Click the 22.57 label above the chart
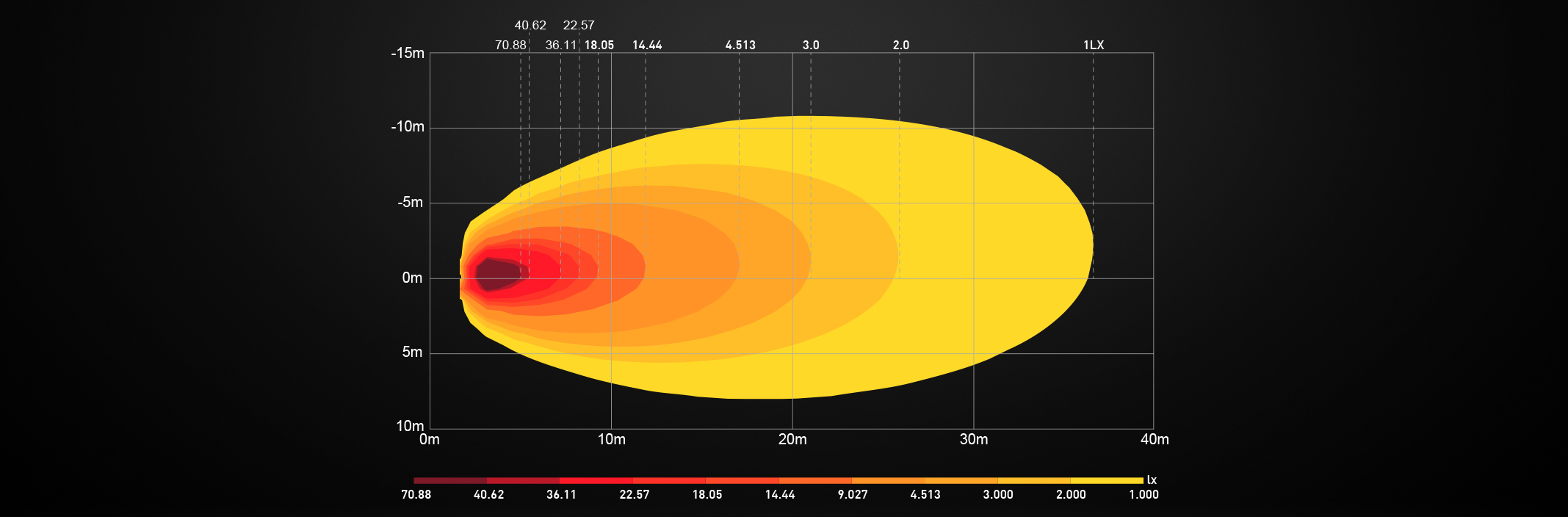 (579, 25)
